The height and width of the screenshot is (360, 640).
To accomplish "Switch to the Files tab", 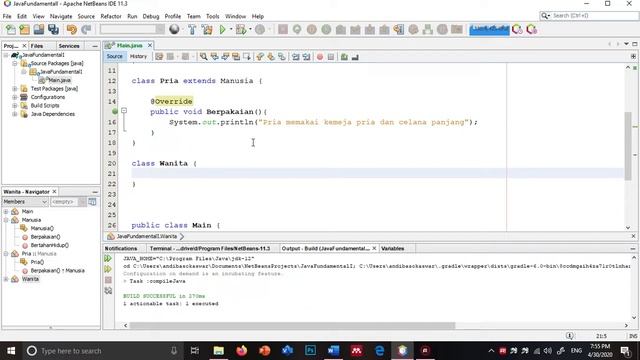I will pyautogui.click(x=37, y=46).
